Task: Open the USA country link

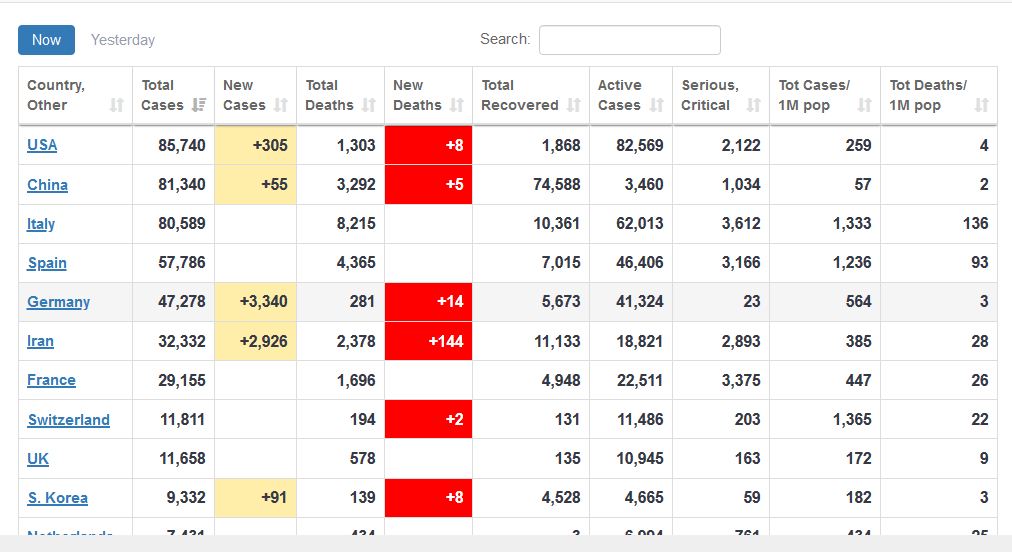Action: (x=42, y=145)
